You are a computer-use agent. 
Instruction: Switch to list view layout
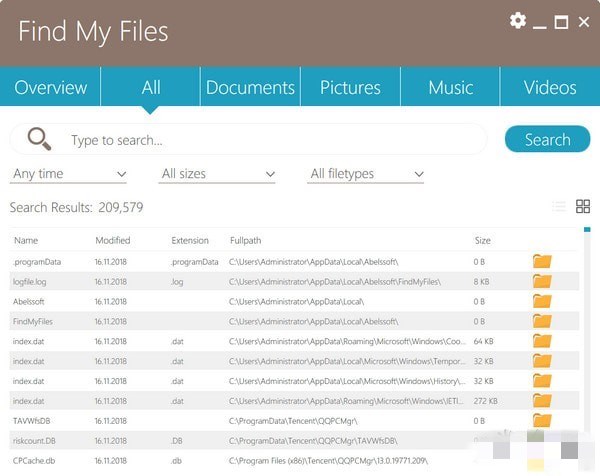pyautogui.click(x=558, y=207)
